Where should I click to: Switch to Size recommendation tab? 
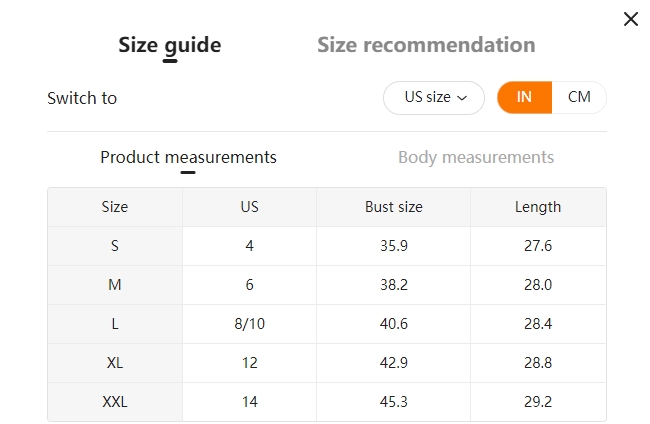pos(426,45)
